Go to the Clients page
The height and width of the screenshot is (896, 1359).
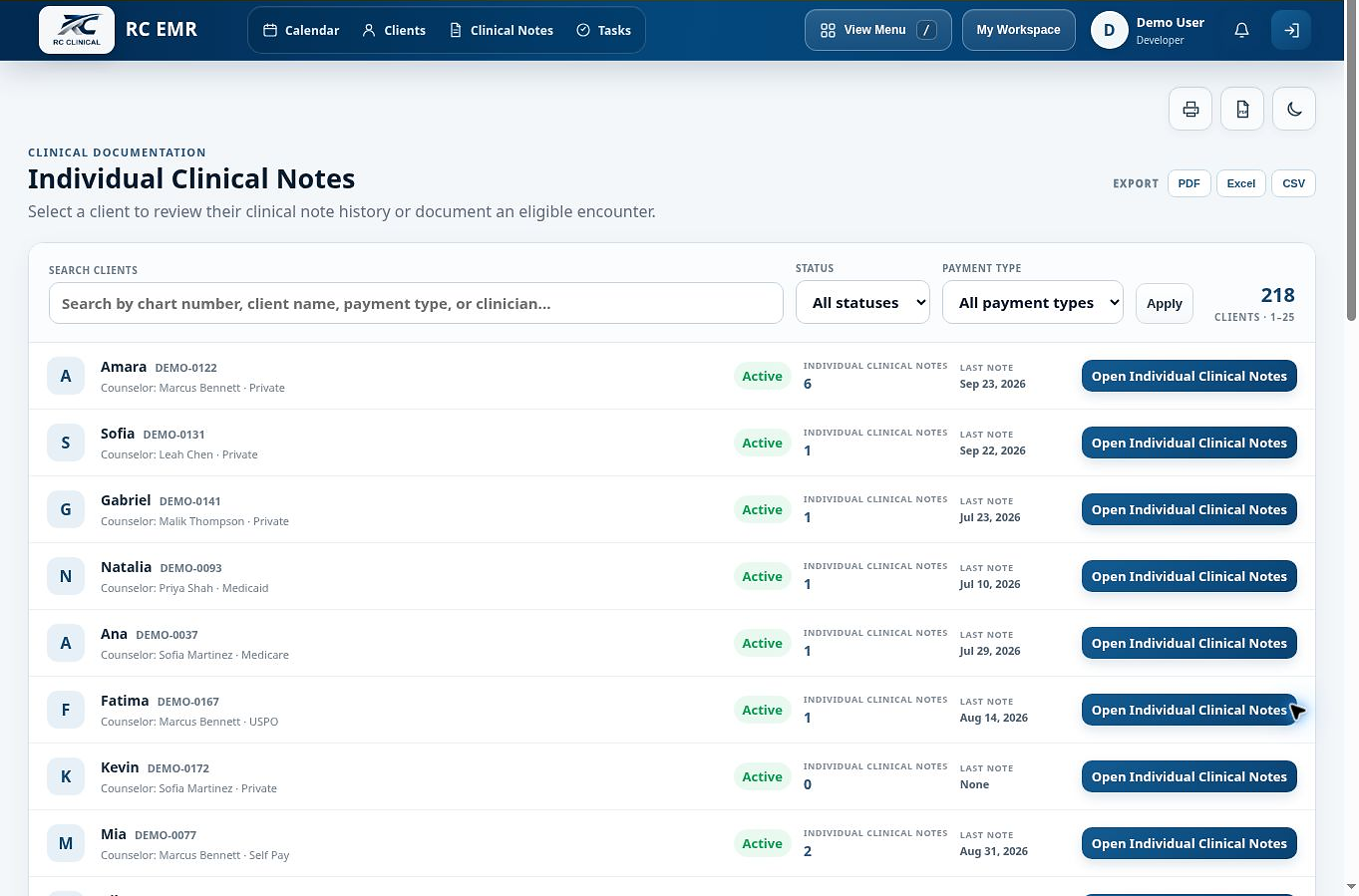tap(394, 30)
